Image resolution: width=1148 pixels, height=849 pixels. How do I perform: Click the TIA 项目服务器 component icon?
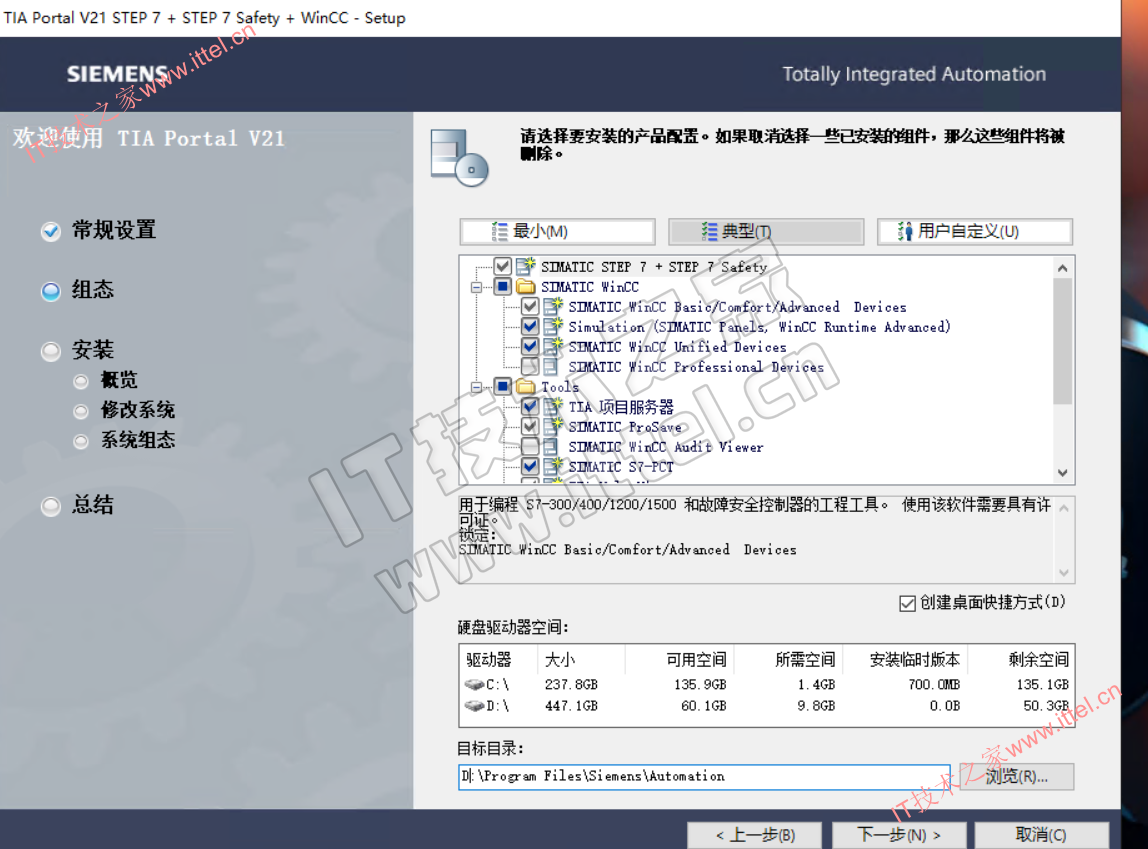pyautogui.click(x=553, y=407)
